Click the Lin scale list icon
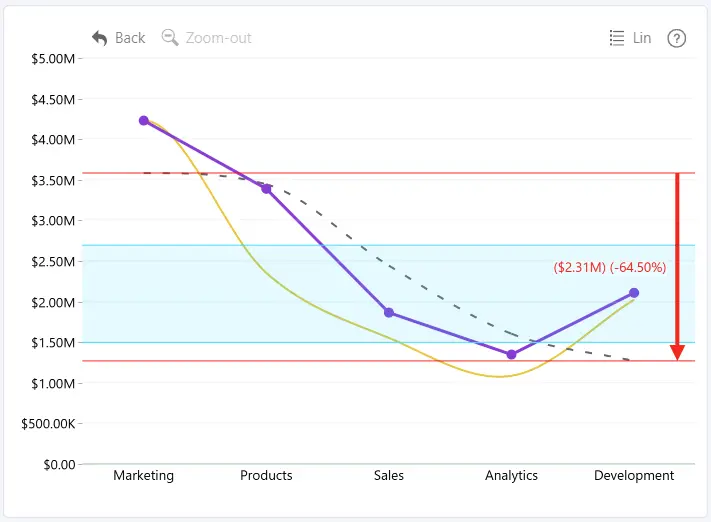Viewport: 711px width, 522px height. 617,38
